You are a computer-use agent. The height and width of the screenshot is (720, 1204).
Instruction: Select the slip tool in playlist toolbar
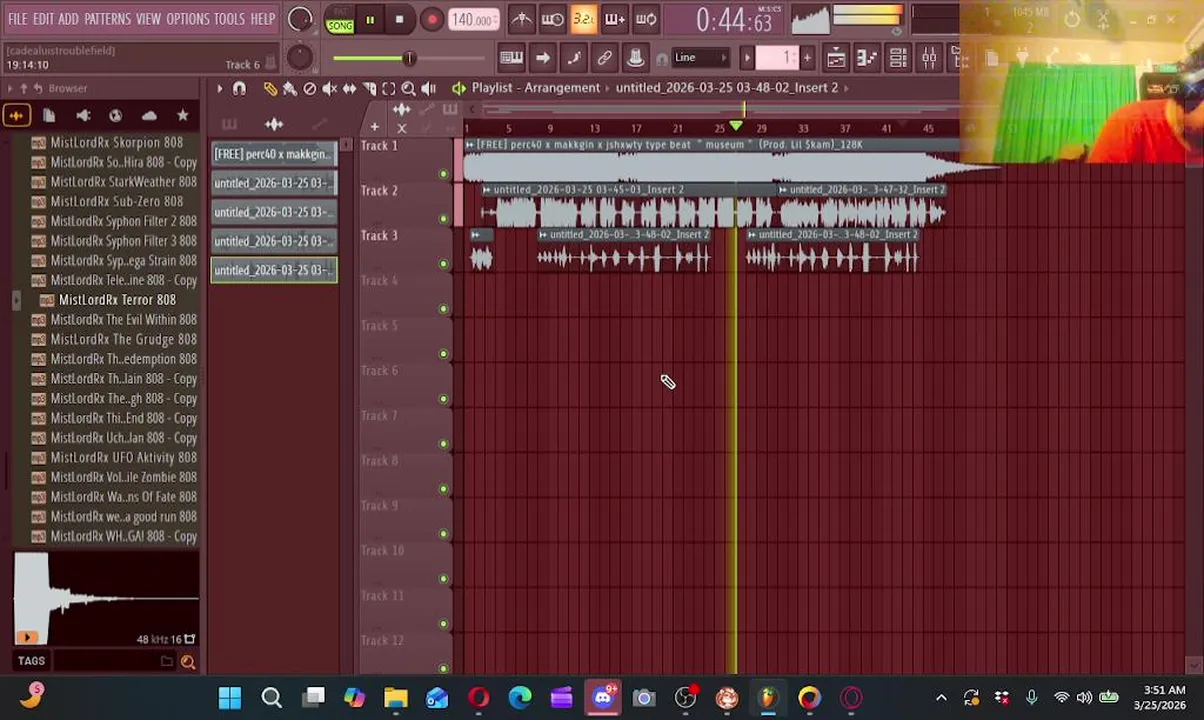[x=349, y=89]
